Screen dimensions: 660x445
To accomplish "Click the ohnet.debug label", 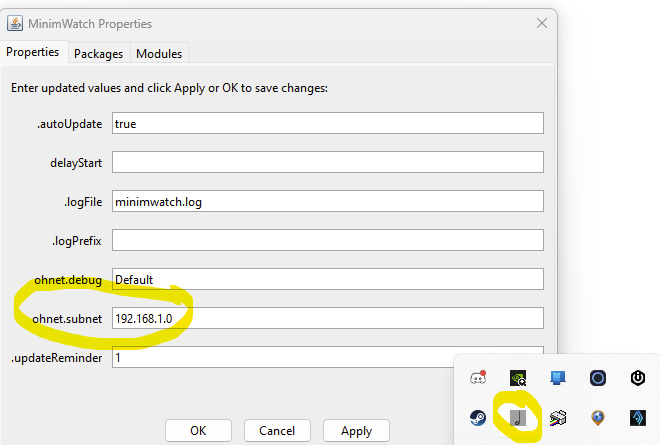I will (x=68, y=280).
